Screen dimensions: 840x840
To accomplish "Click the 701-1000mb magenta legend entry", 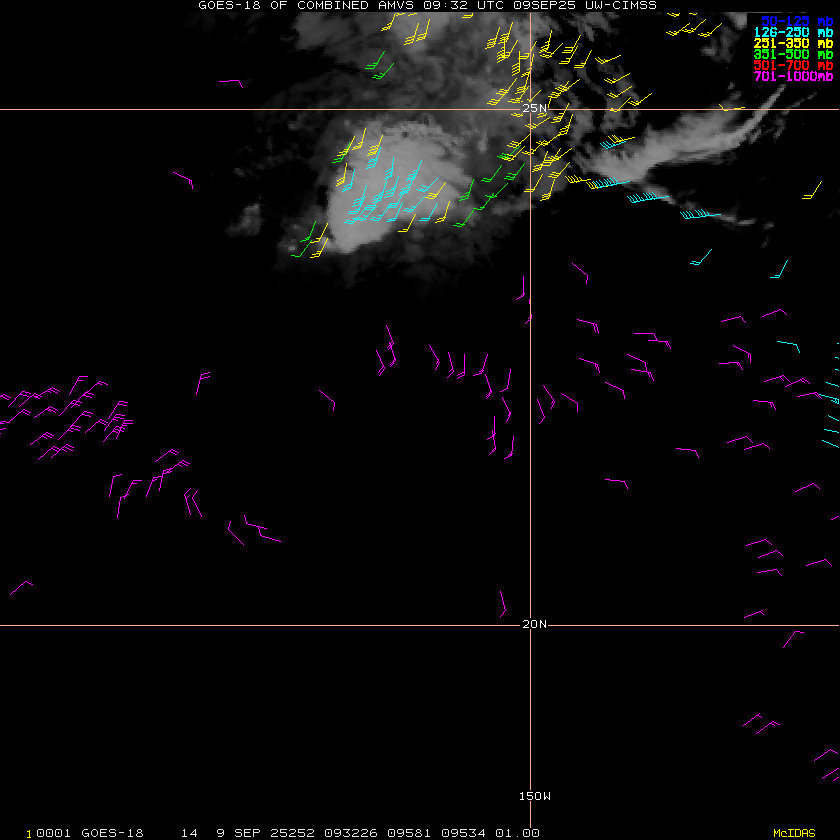I will 793,76.
